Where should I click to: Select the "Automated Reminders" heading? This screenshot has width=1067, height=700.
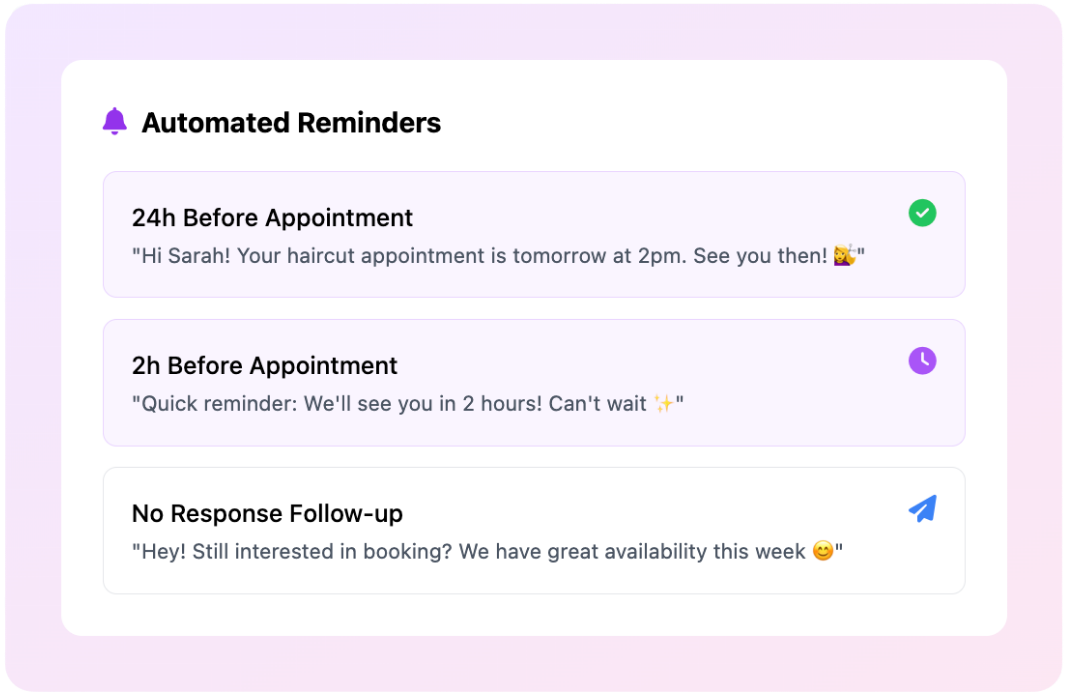(291, 123)
